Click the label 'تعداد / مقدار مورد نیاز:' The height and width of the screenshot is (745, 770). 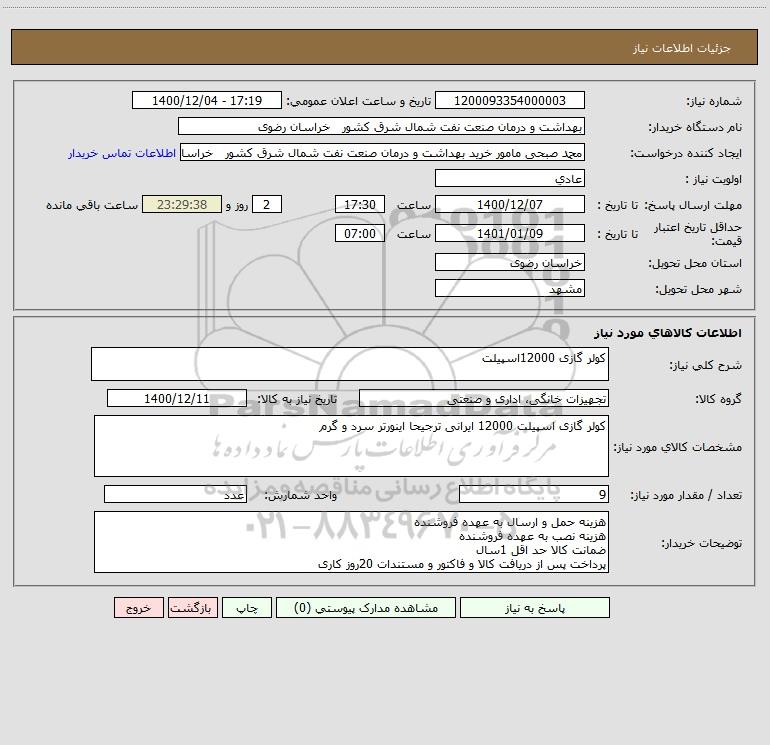pos(686,496)
